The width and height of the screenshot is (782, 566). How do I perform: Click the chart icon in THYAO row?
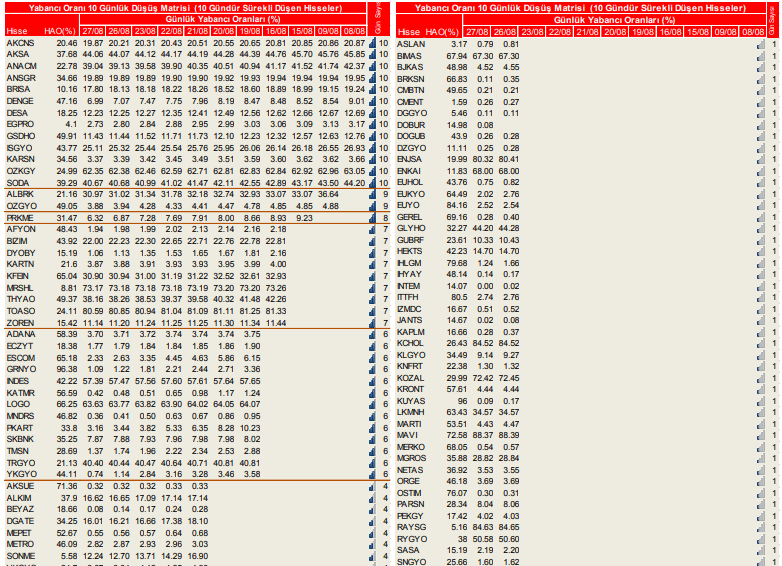(x=372, y=299)
